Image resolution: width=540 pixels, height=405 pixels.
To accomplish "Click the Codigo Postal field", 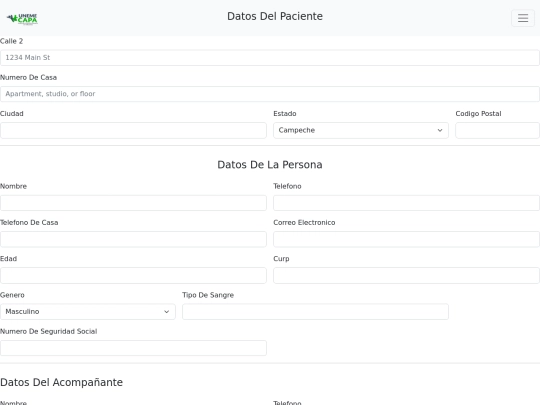I will [497, 130].
